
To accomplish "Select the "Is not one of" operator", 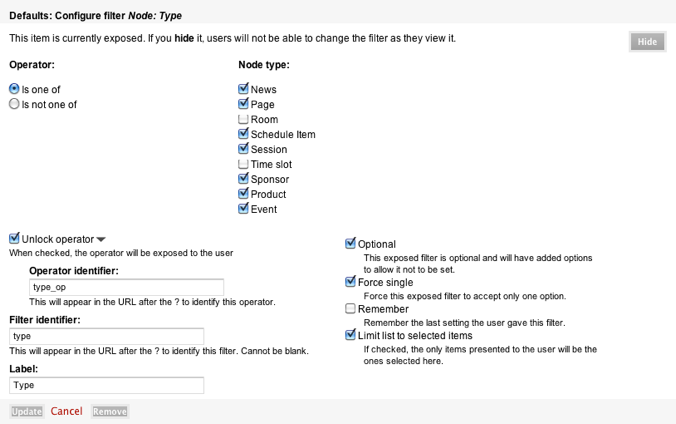I will pos(14,104).
